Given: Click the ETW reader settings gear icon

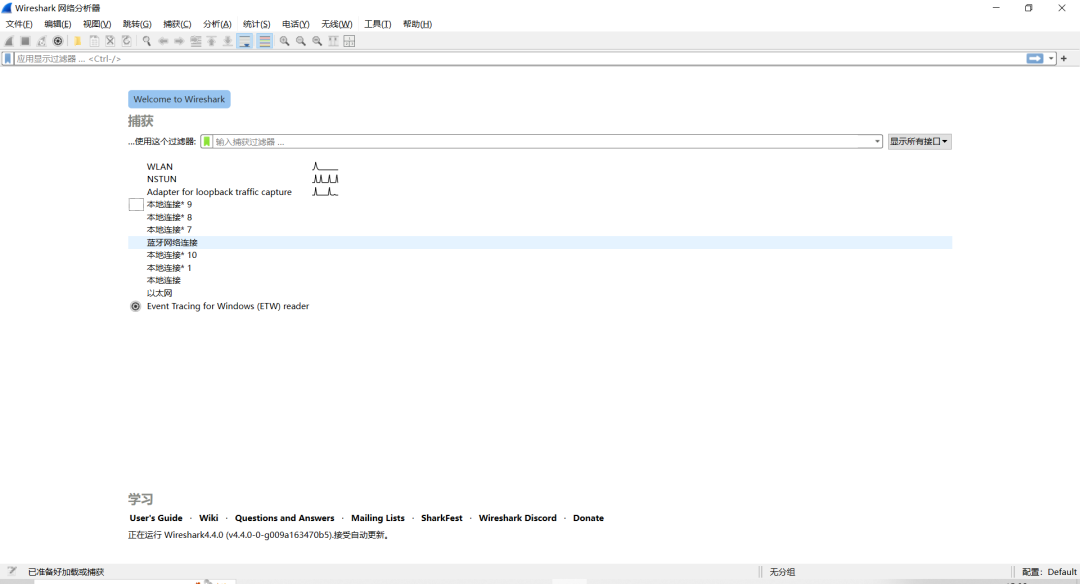Looking at the screenshot, I should 136,306.
